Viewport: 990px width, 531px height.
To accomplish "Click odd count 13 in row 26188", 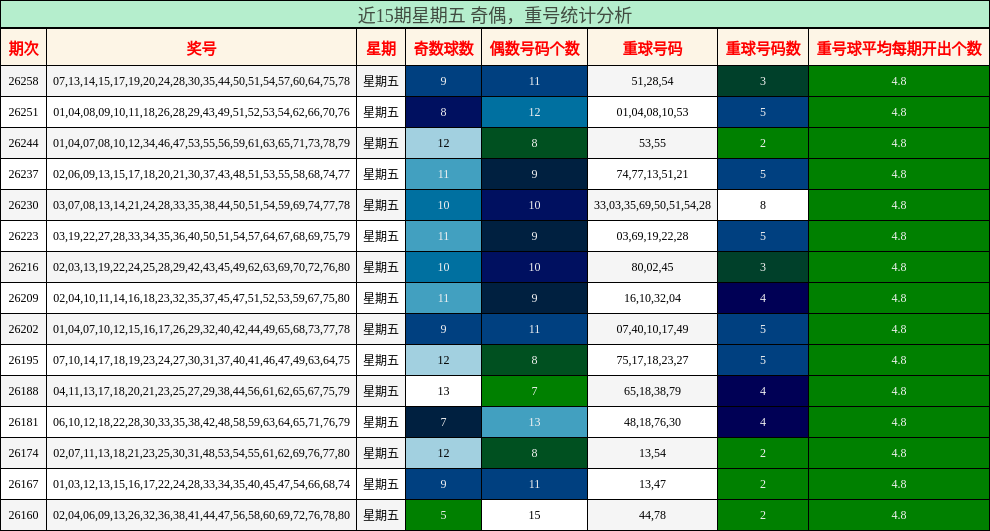I will click(x=443, y=390).
